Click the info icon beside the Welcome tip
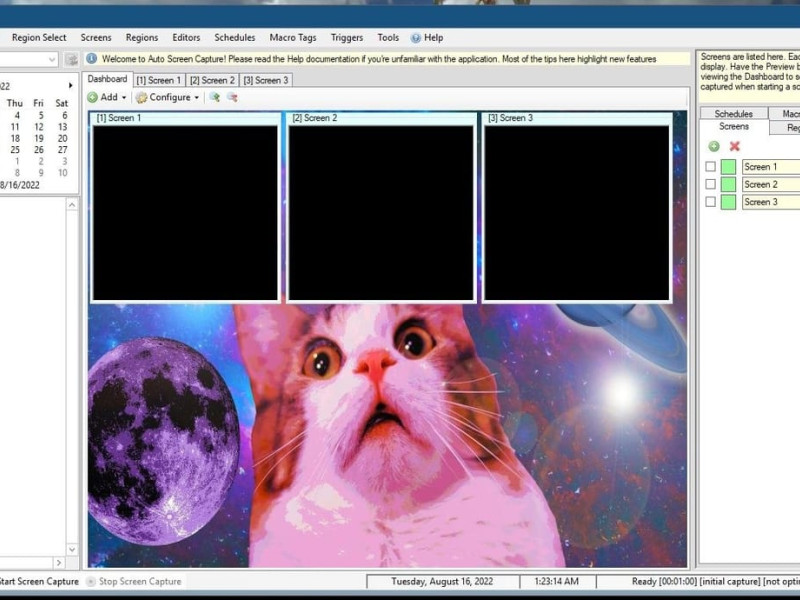This screenshot has height=600, width=800. pos(91,59)
